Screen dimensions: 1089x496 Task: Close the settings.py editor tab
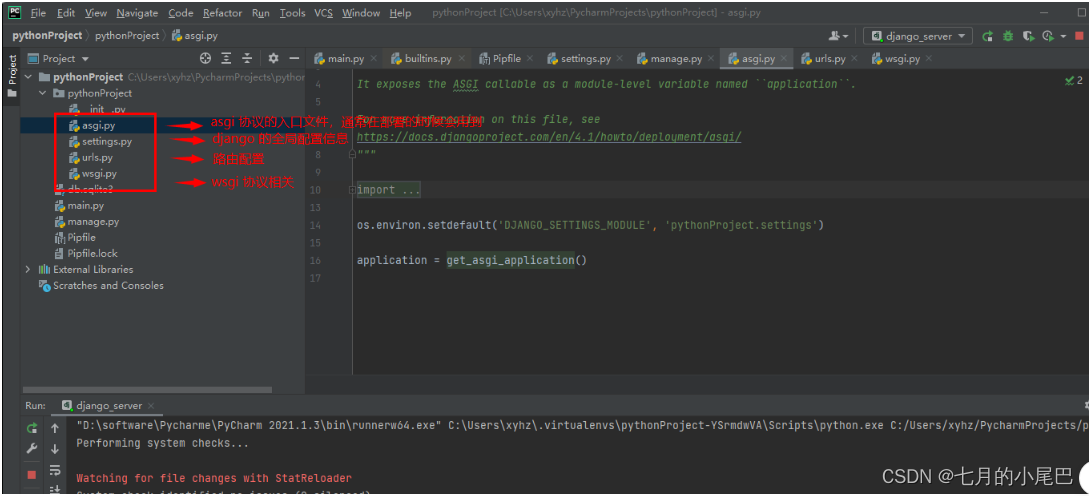tap(620, 59)
